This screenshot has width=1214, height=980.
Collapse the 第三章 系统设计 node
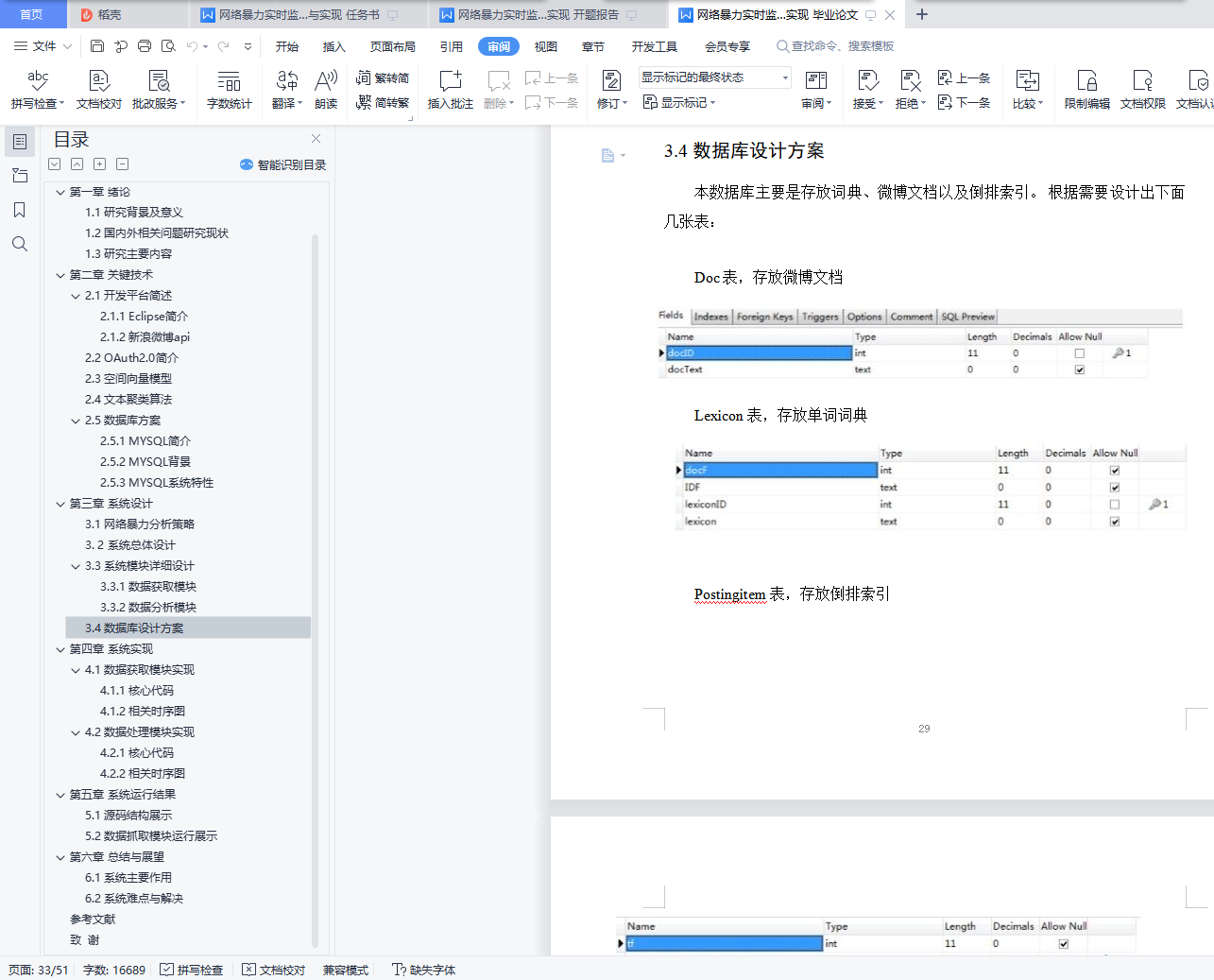tap(60, 504)
